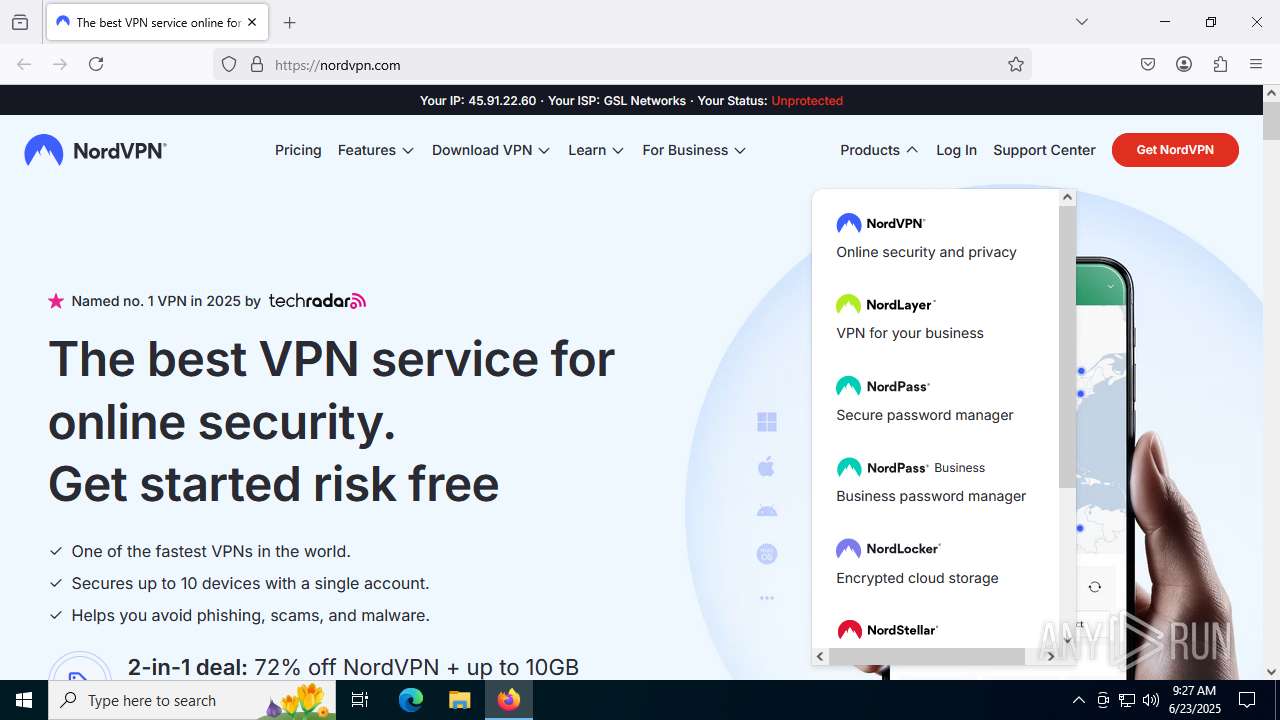Click the page vertical scrollbar thumb
1280x720 pixels.
tap(1271, 121)
